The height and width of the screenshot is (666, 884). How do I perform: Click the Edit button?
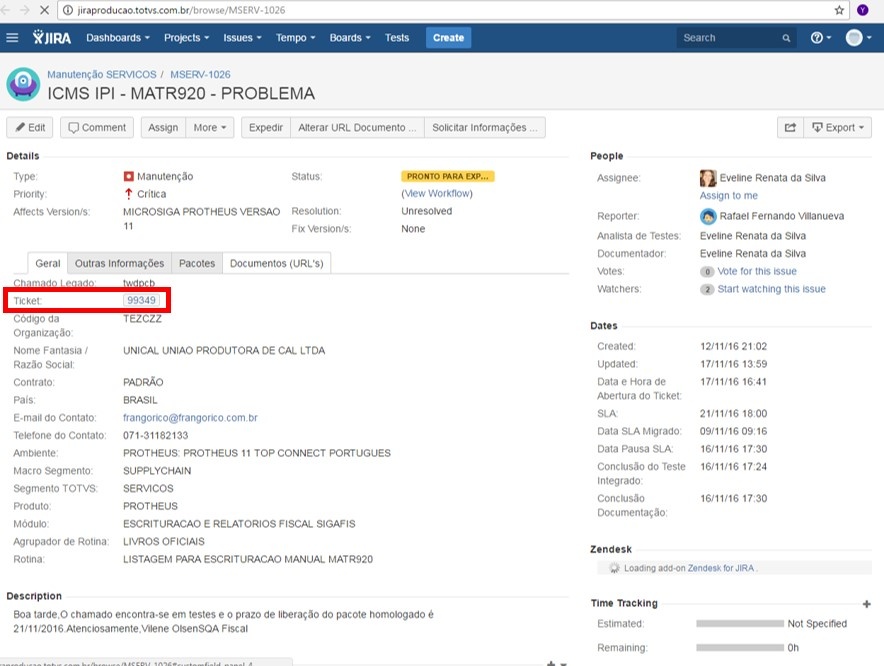tap(30, 127)
